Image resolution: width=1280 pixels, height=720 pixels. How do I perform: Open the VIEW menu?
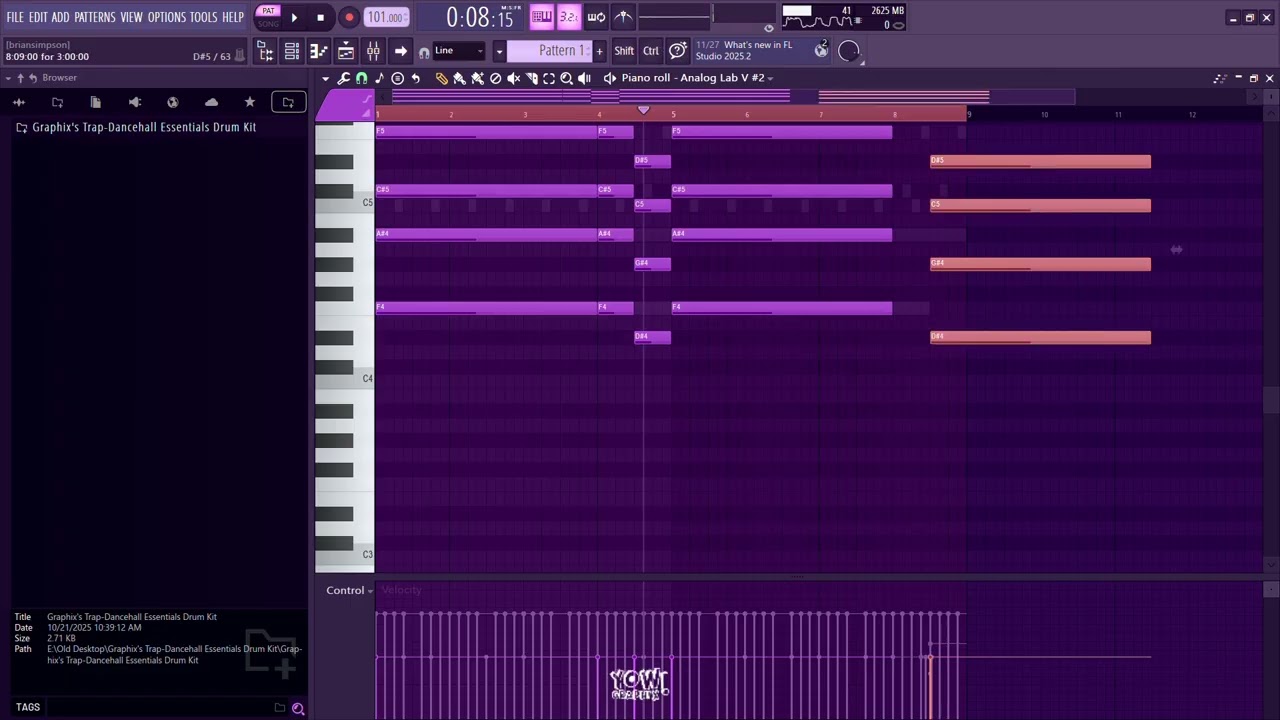132,17
